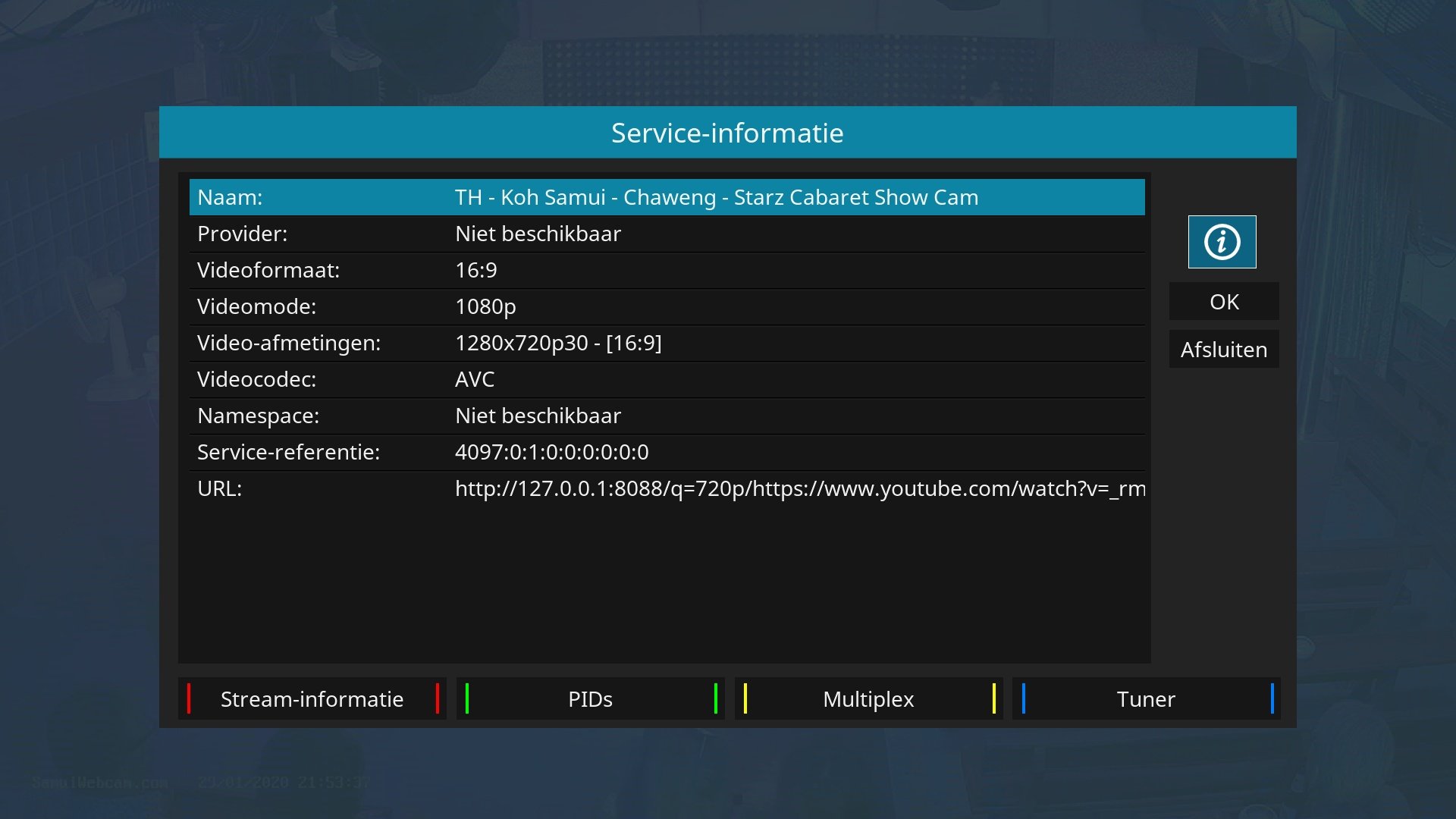Open the Multiplex yellow tab
Viewport: 1456px width, 819px height.
pyautogui.click(x=868, y=698)
